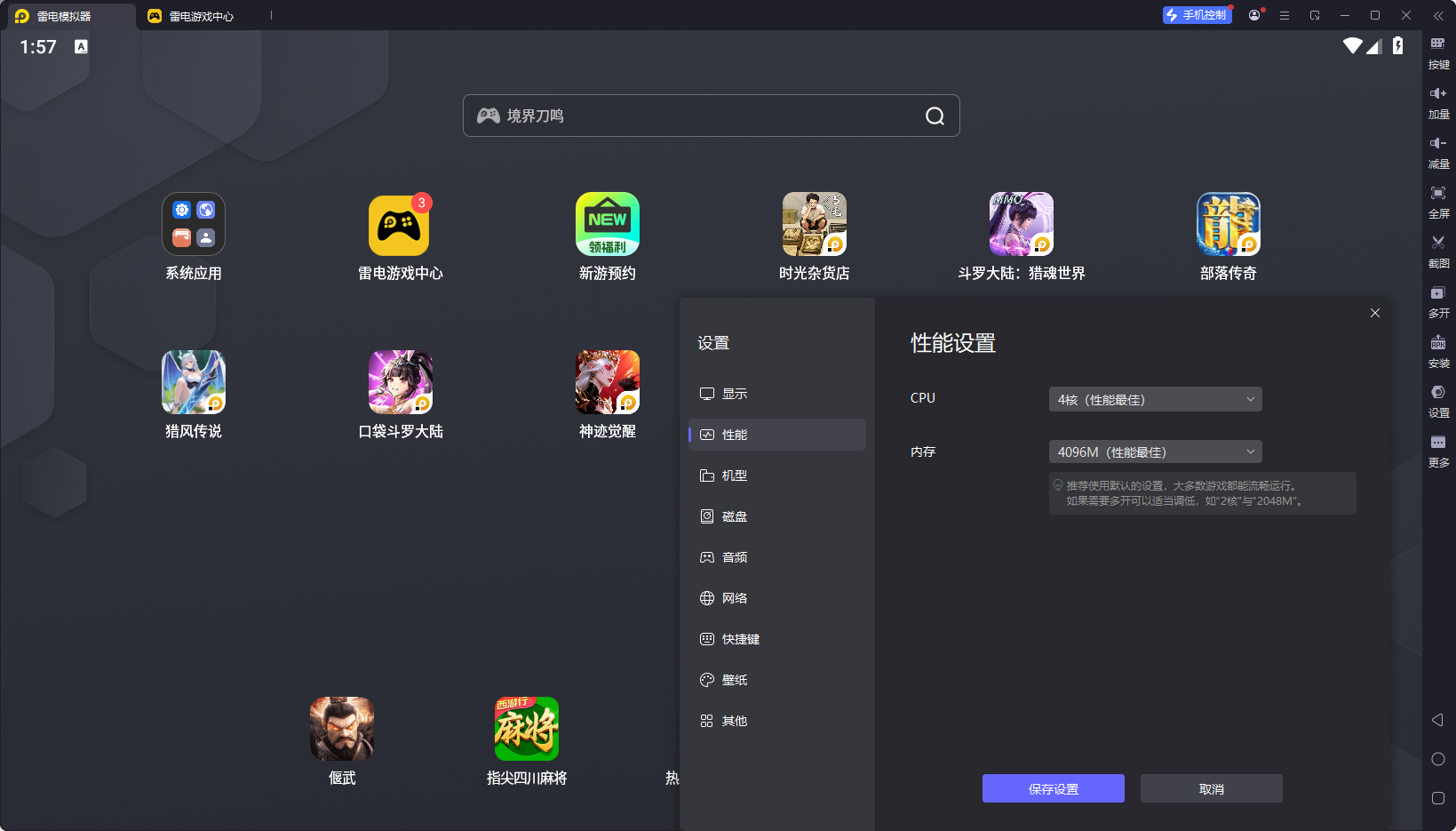Open the 磁盘 settings section
Screen dimensions: 1456x831
coord(777,516)
